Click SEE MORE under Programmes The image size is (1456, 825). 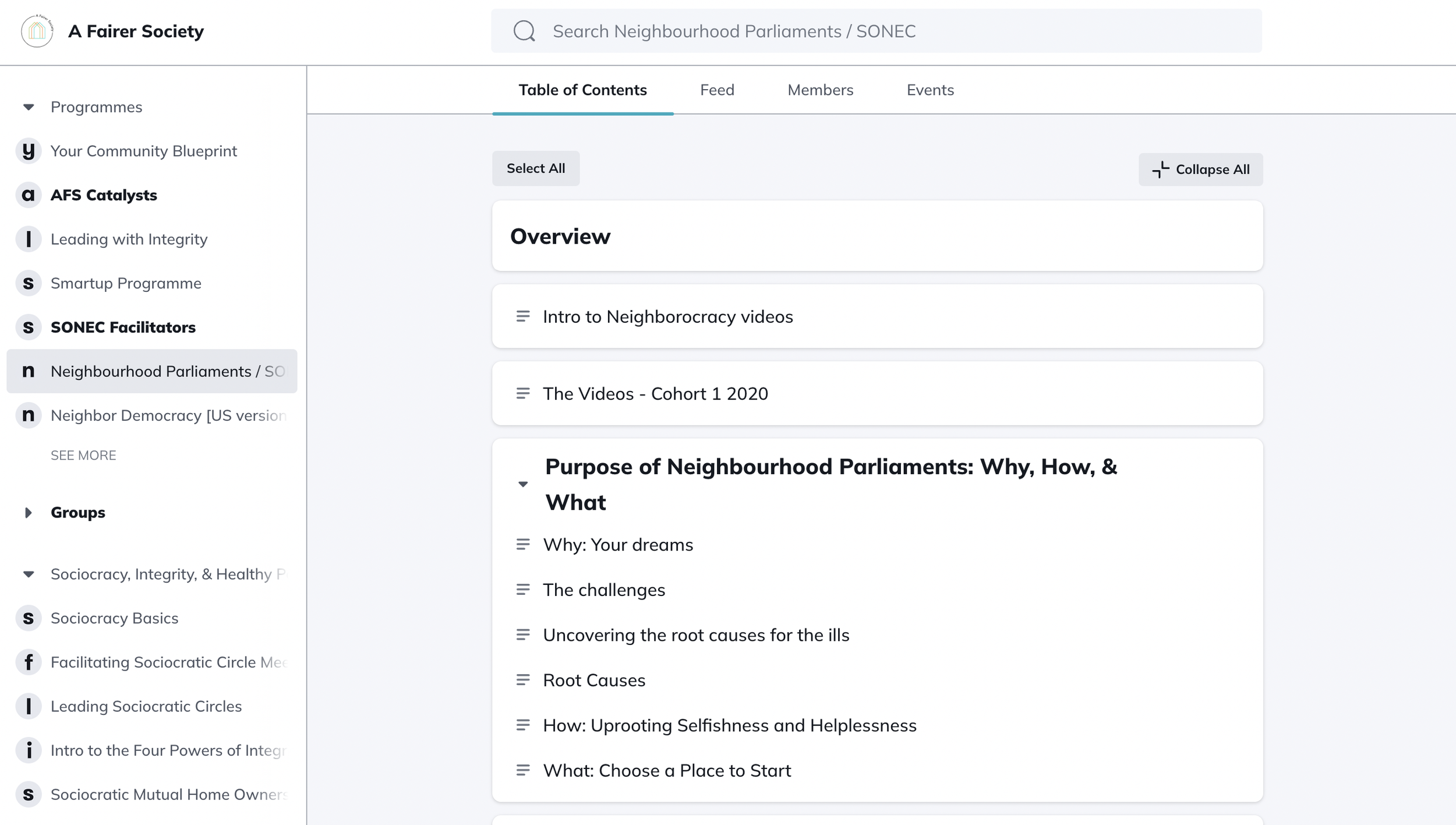coord(83,456)
